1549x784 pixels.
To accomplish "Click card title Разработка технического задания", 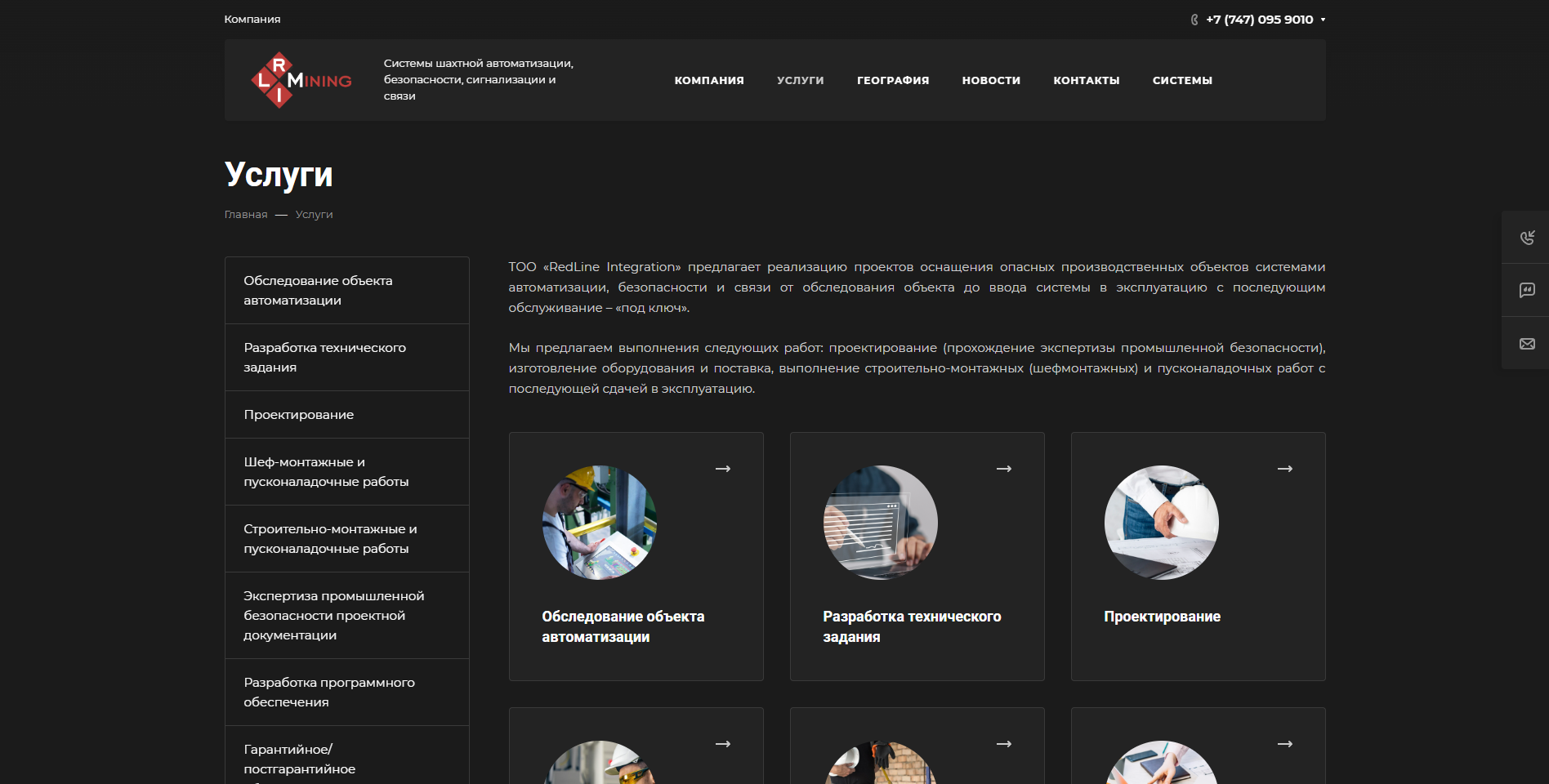I will 912,626.
